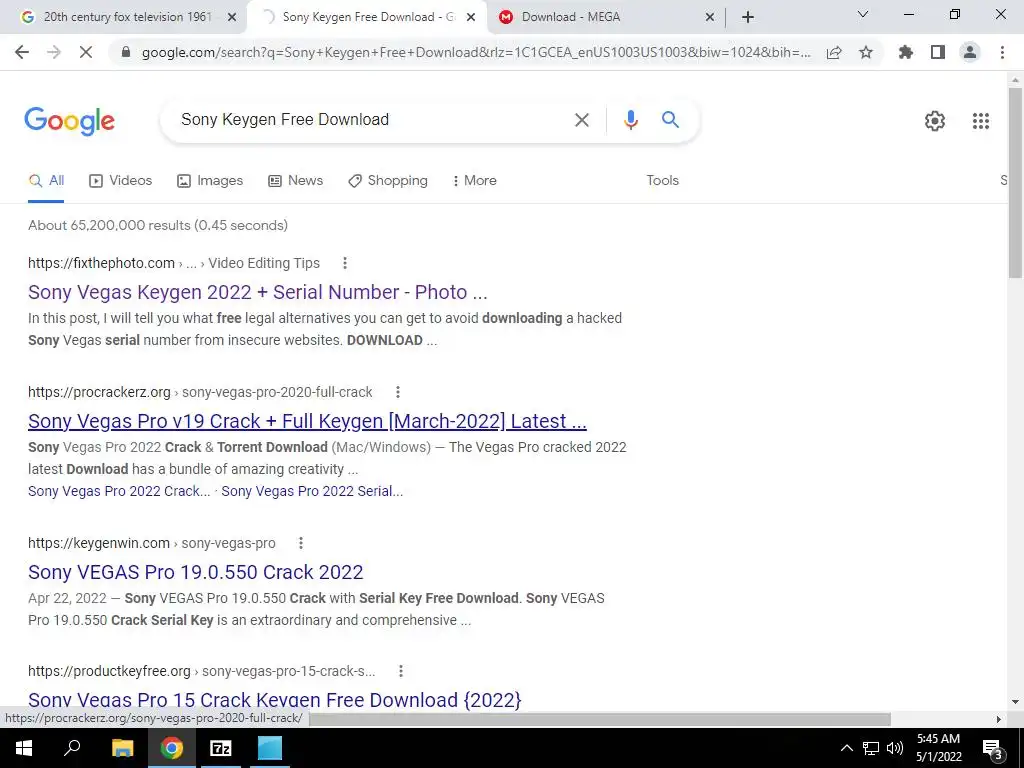Submit search with the magnifier icon
This screenshot has height=768, width=1024.
pyautogui.click(x=670, y=120)
